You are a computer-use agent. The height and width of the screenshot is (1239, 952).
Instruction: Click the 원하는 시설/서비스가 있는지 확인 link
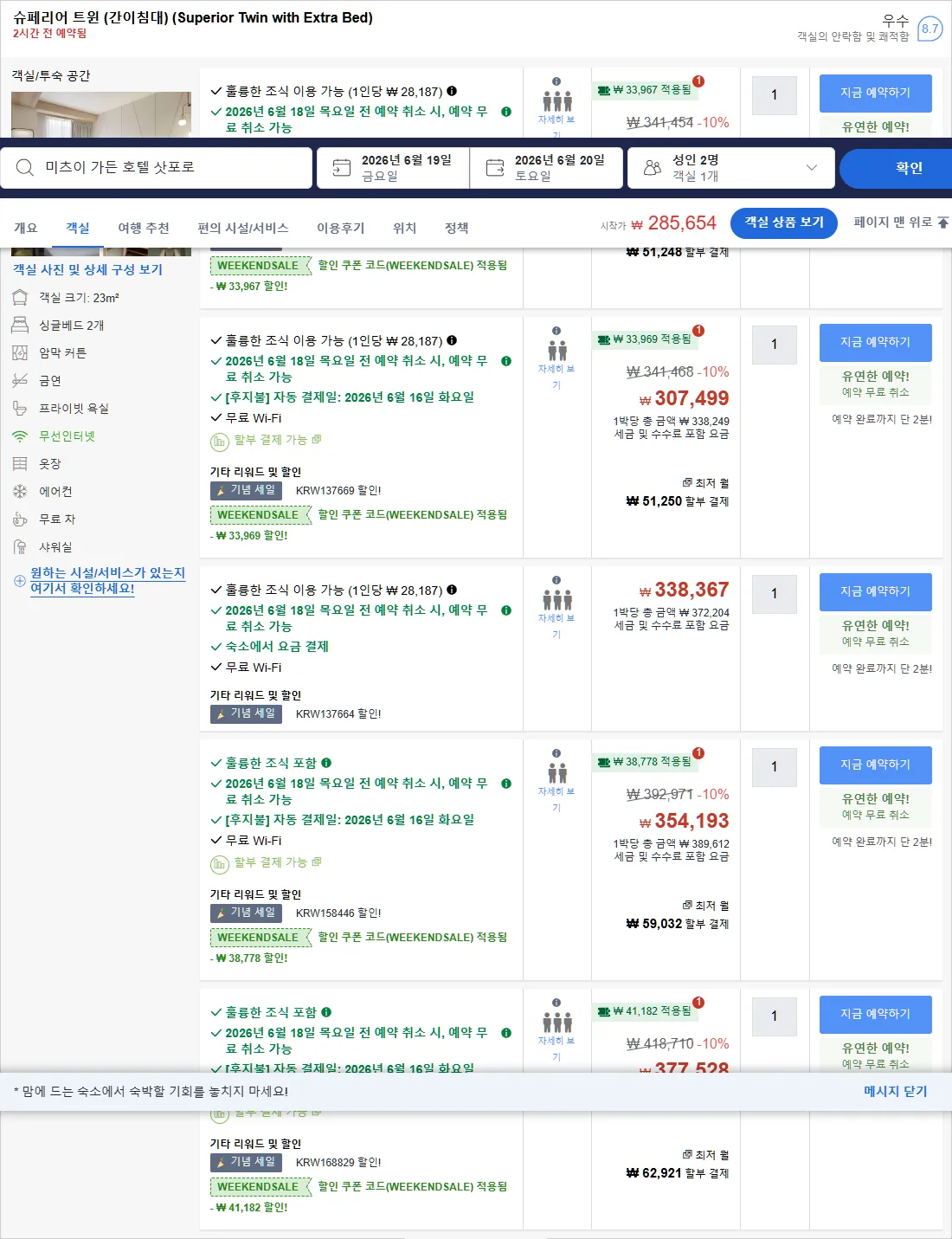(108, 581)
